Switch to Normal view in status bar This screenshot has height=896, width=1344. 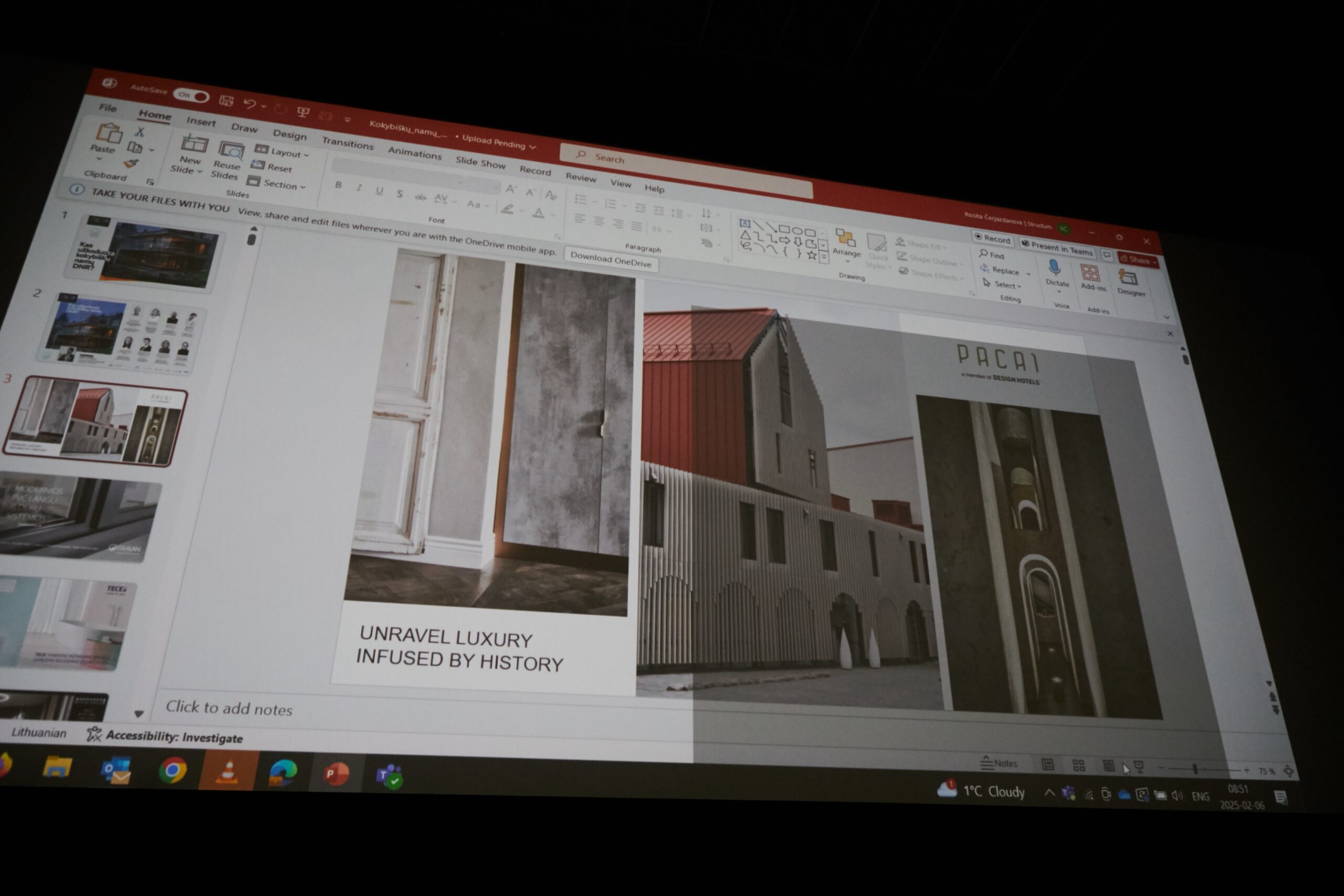tap(1047, 765)
